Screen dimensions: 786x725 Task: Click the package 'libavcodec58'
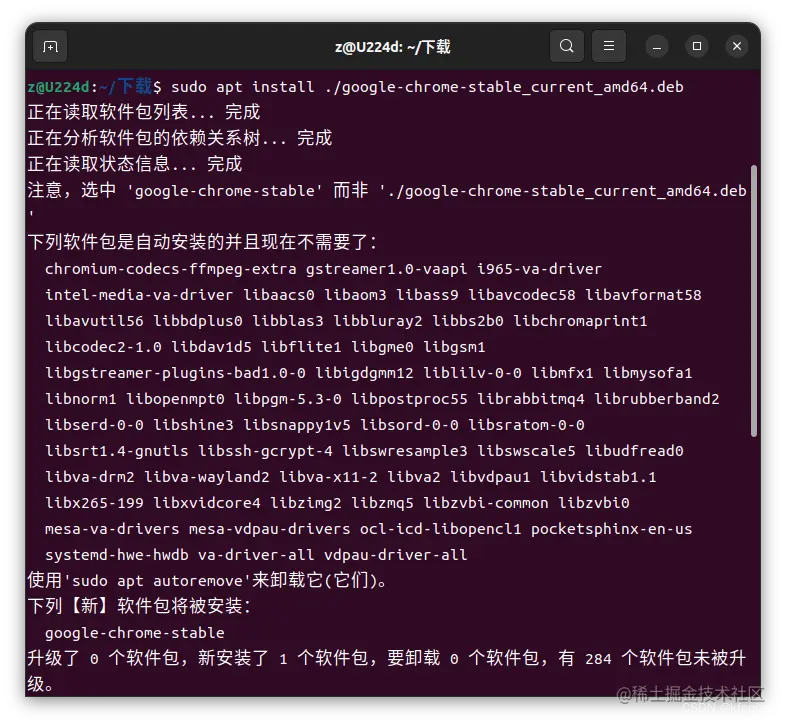pos(522,295)
